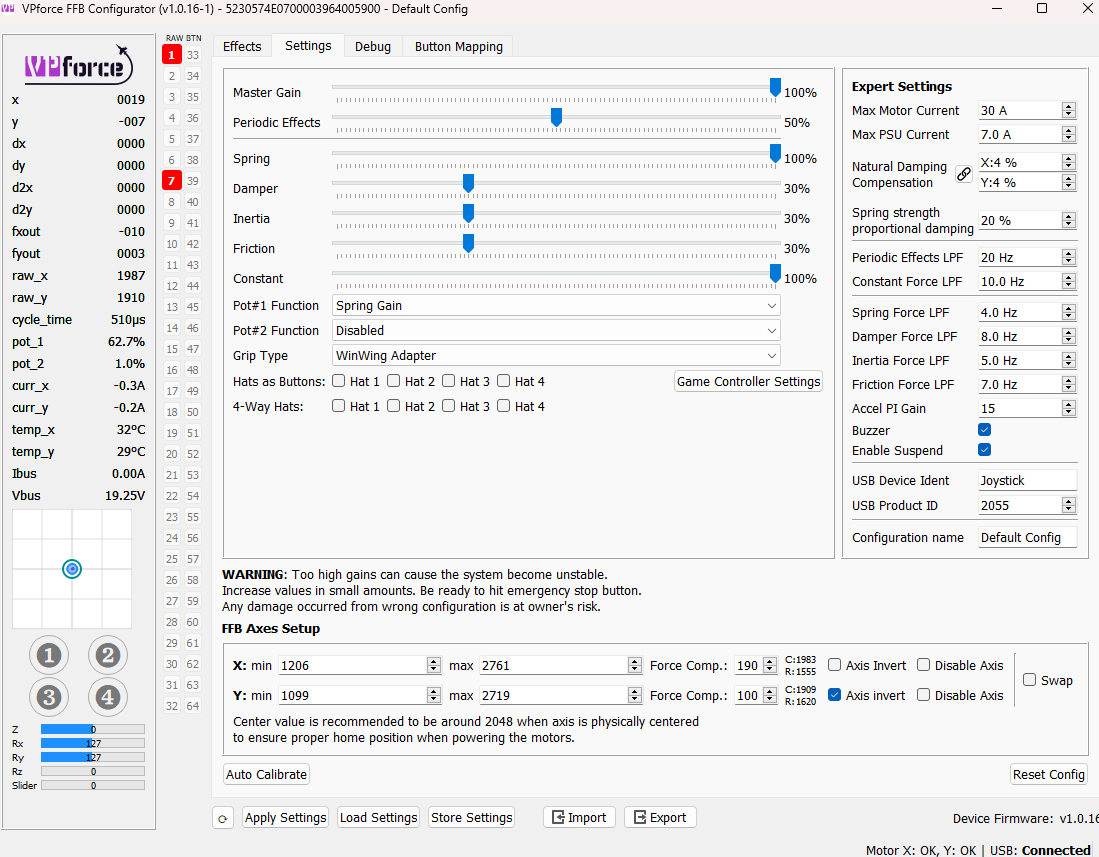Viewport: 1099px width, 857px height.
Task: Click the Damper slider handle
Action: (x=468, y=184)
